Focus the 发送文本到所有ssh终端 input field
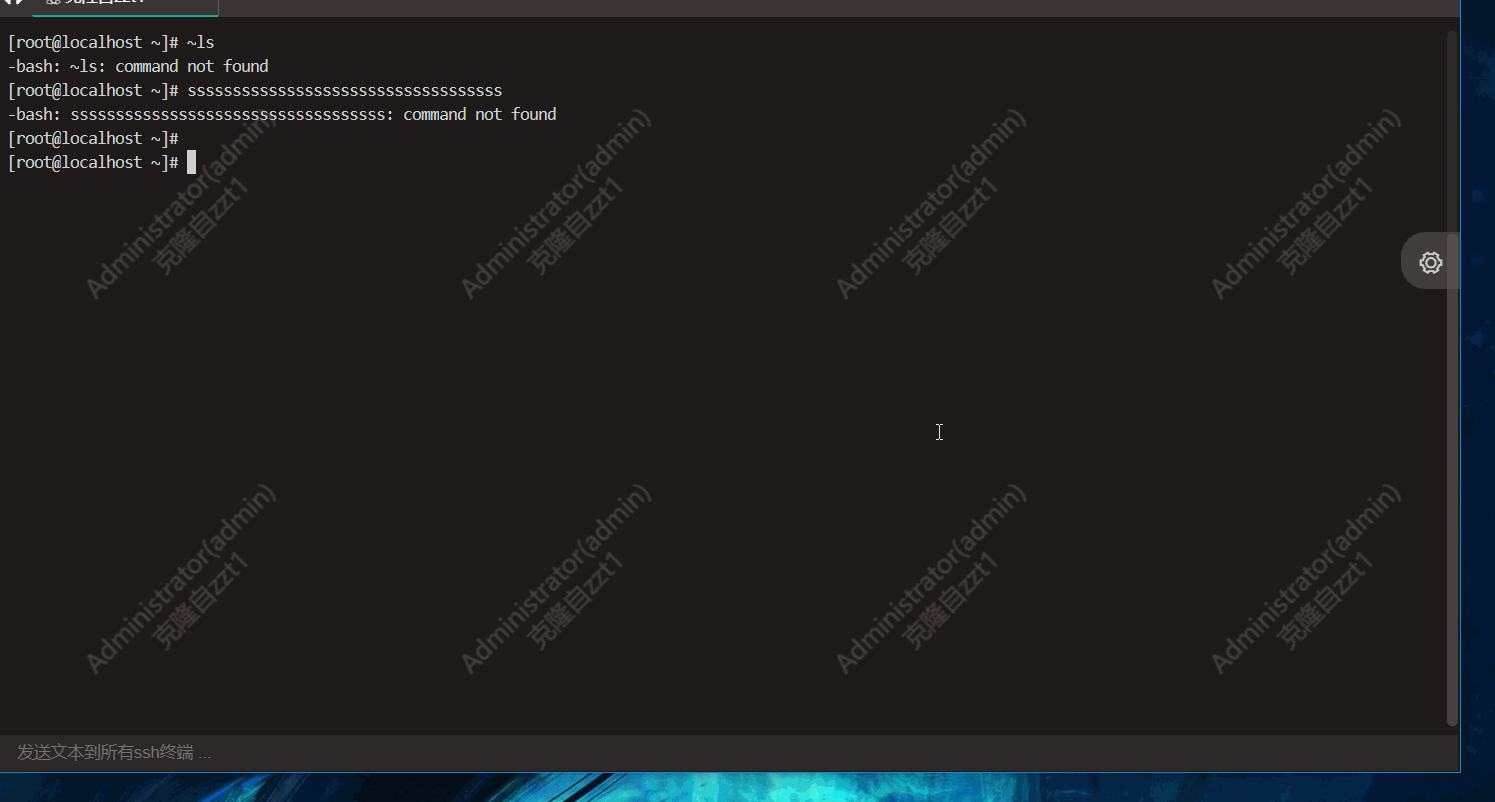This screenshot has height=802, width=1495. pyautogui.click(x=400, y=752)
